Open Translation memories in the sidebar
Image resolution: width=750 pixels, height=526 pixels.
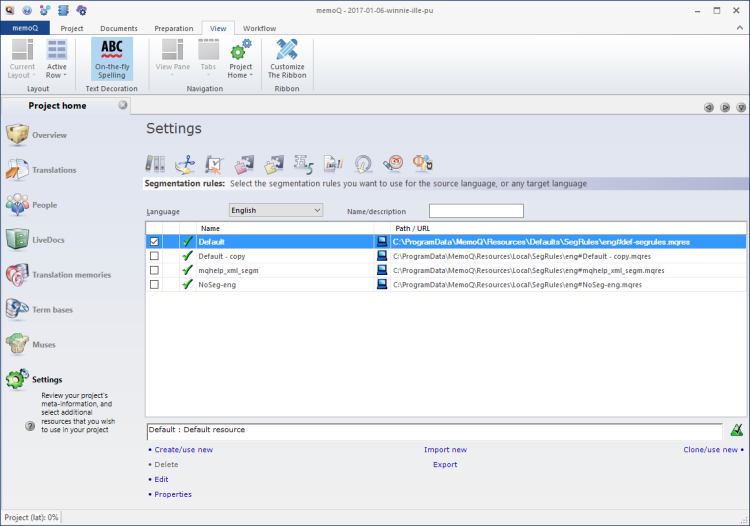[71, 275]
